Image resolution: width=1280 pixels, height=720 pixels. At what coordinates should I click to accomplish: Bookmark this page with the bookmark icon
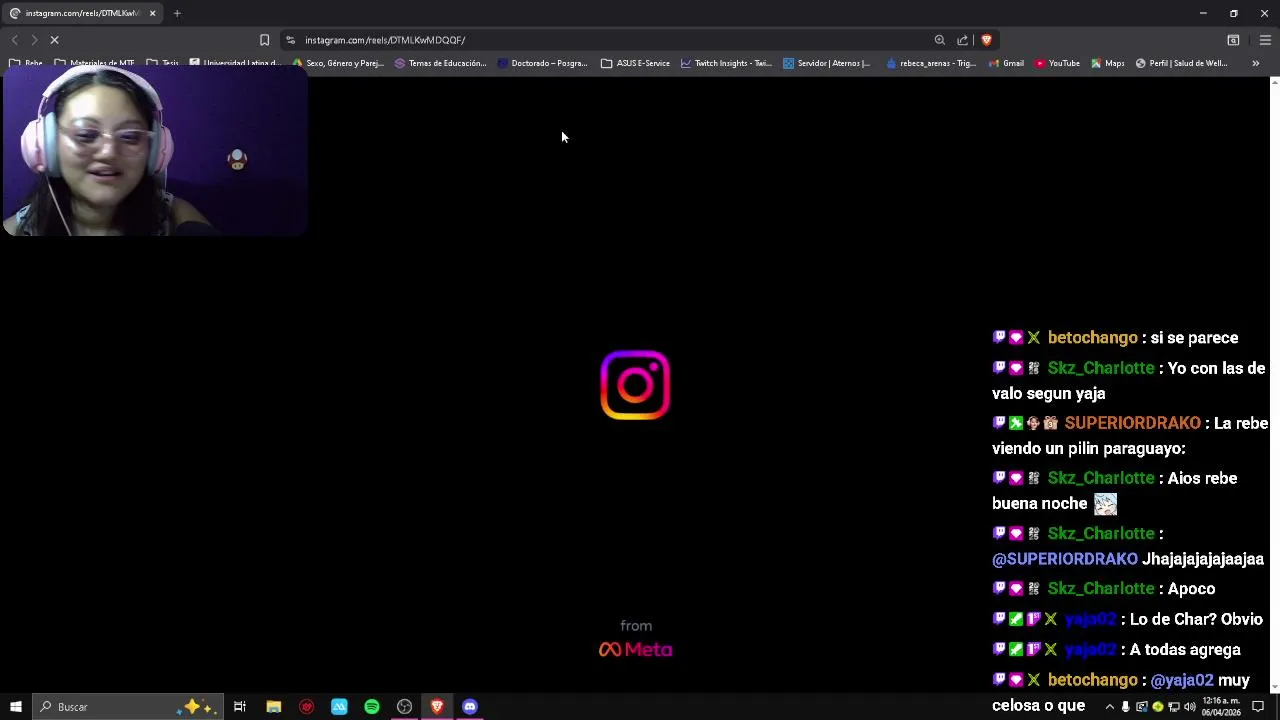pyautogui.click(x=264, y=40)
